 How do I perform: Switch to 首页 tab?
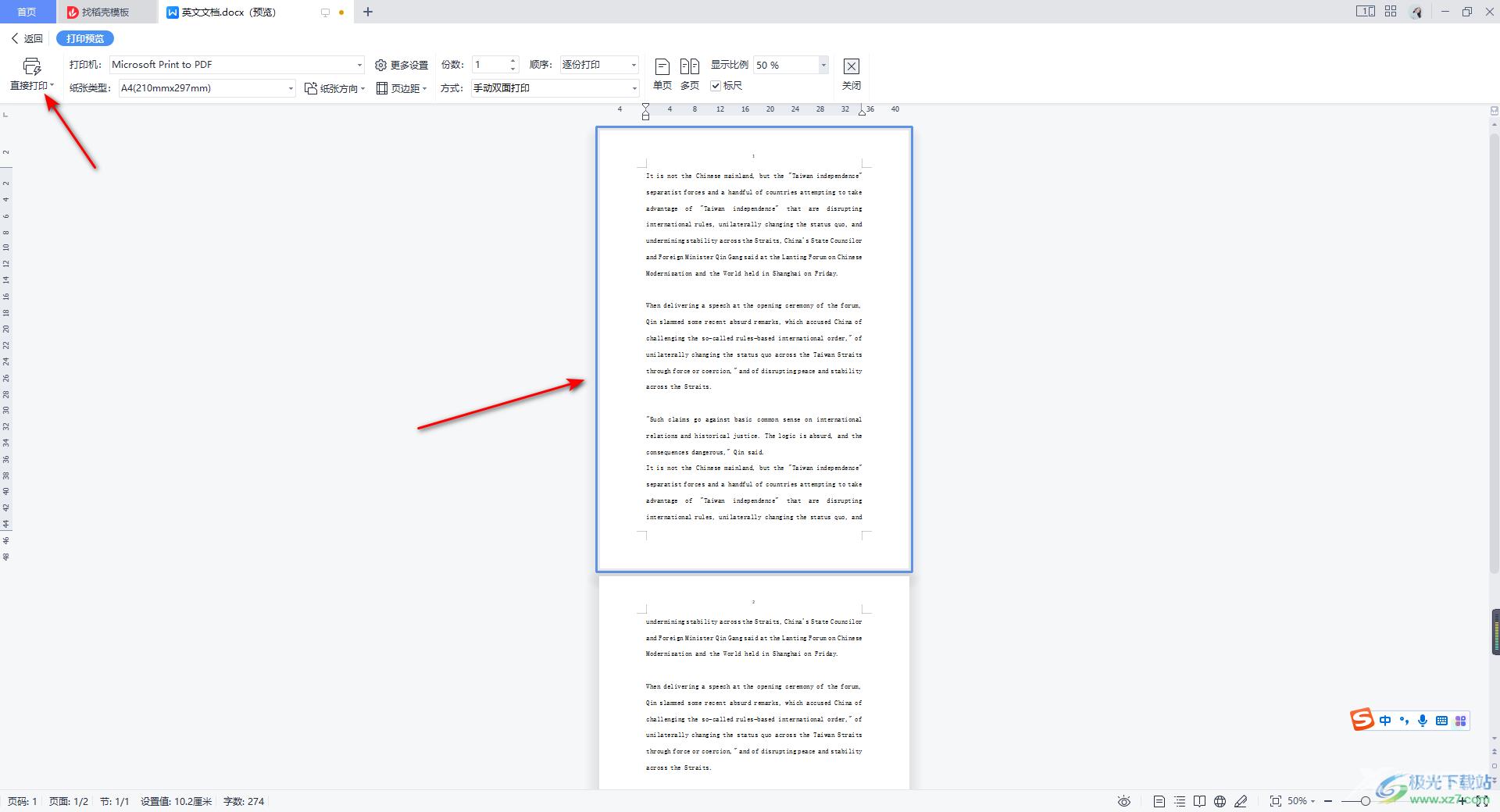[x=27, y=12]
